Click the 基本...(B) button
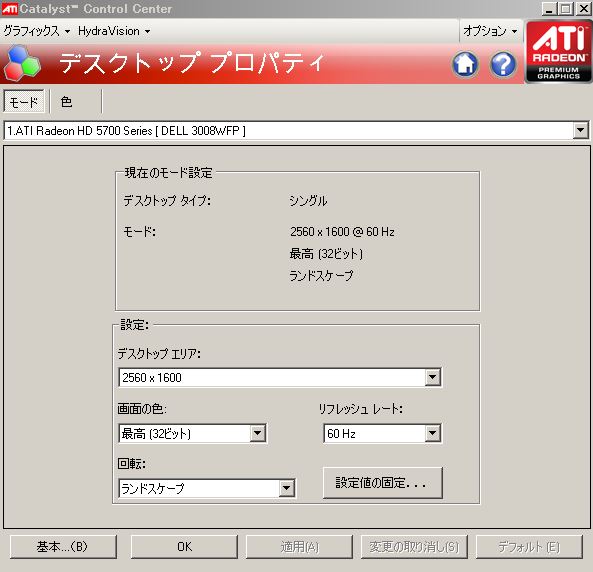 (63, 547)
